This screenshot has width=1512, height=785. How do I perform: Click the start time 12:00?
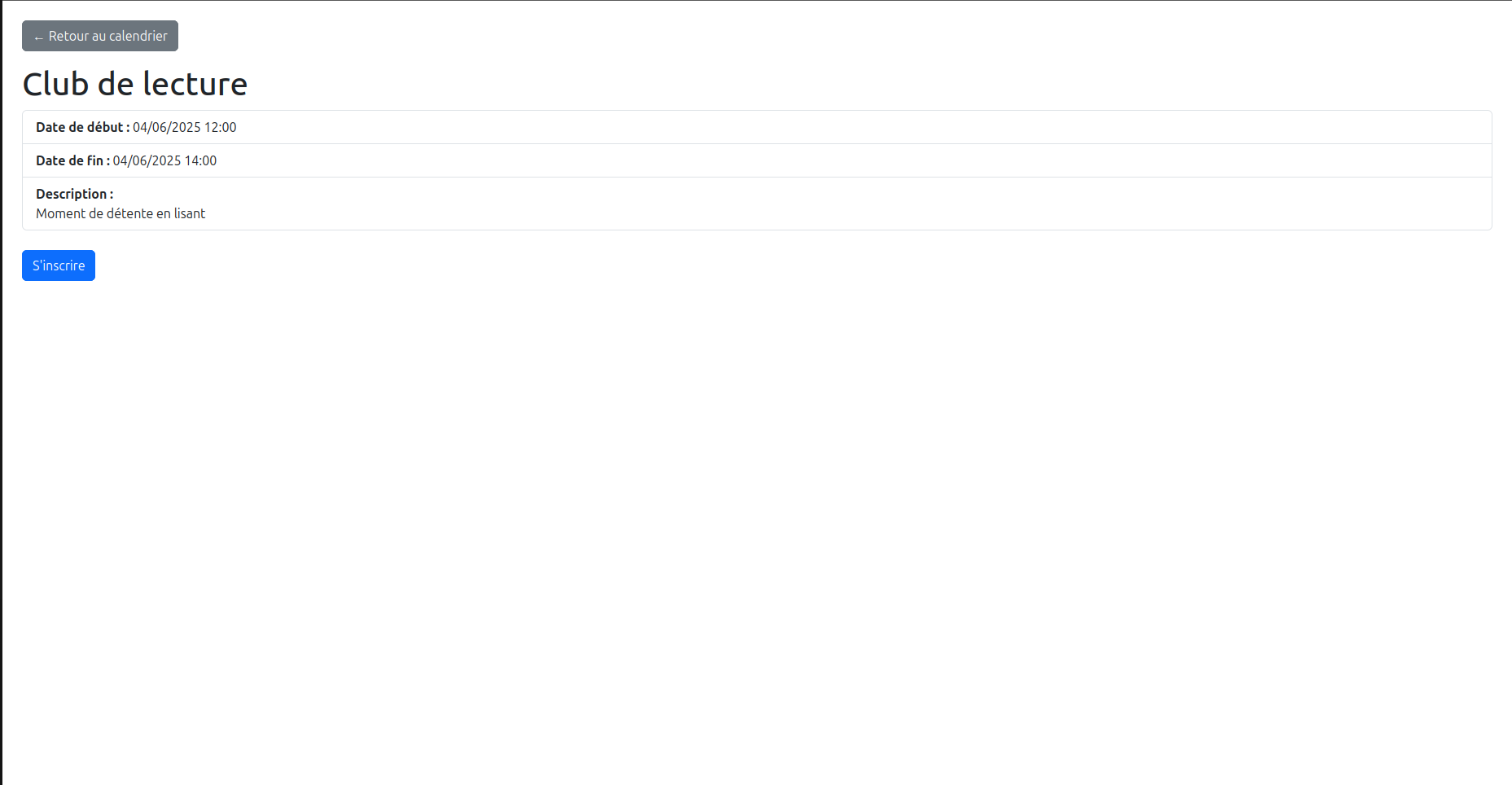pyautogui.click(x=221, y=127)
